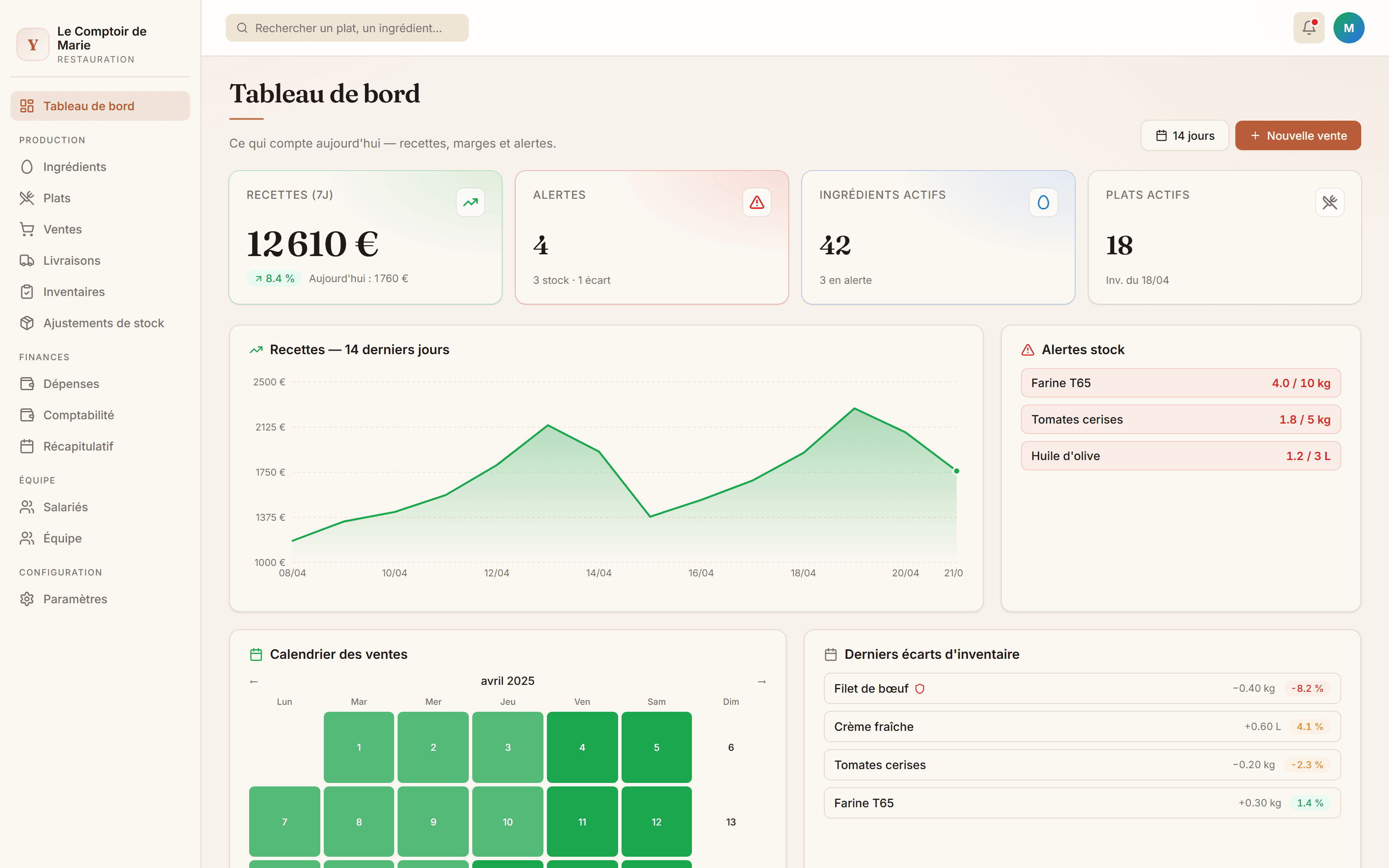
Task: Click the warning triangle on Alertes card
Action: click(757, 202)
